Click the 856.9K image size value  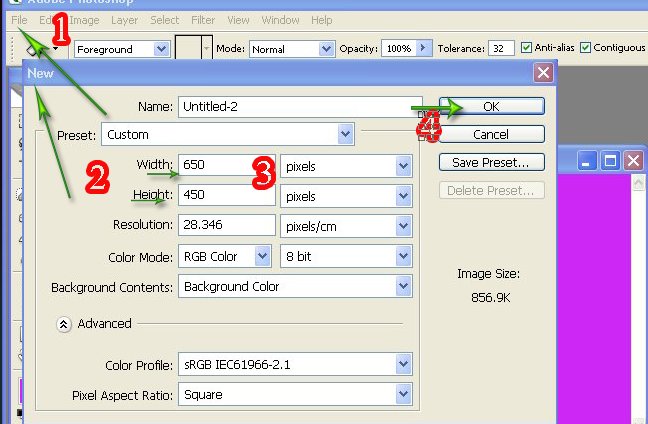[491, 298]
